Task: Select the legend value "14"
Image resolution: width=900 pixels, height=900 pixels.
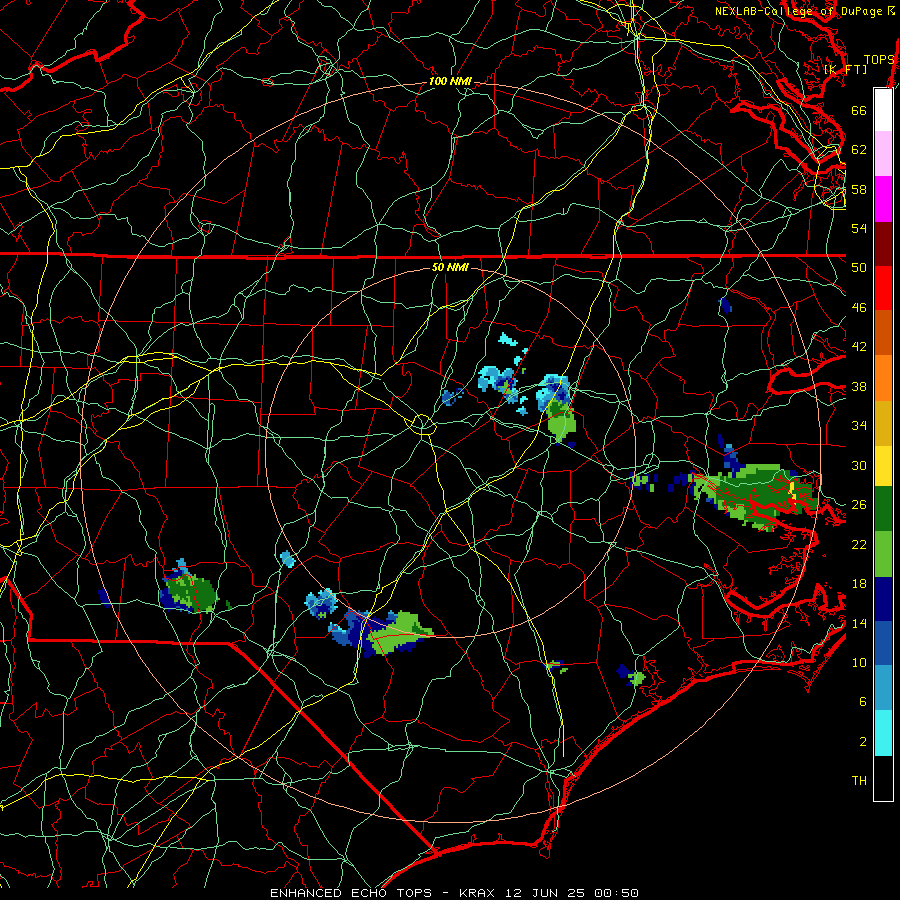Action: [x=859, y=623]
